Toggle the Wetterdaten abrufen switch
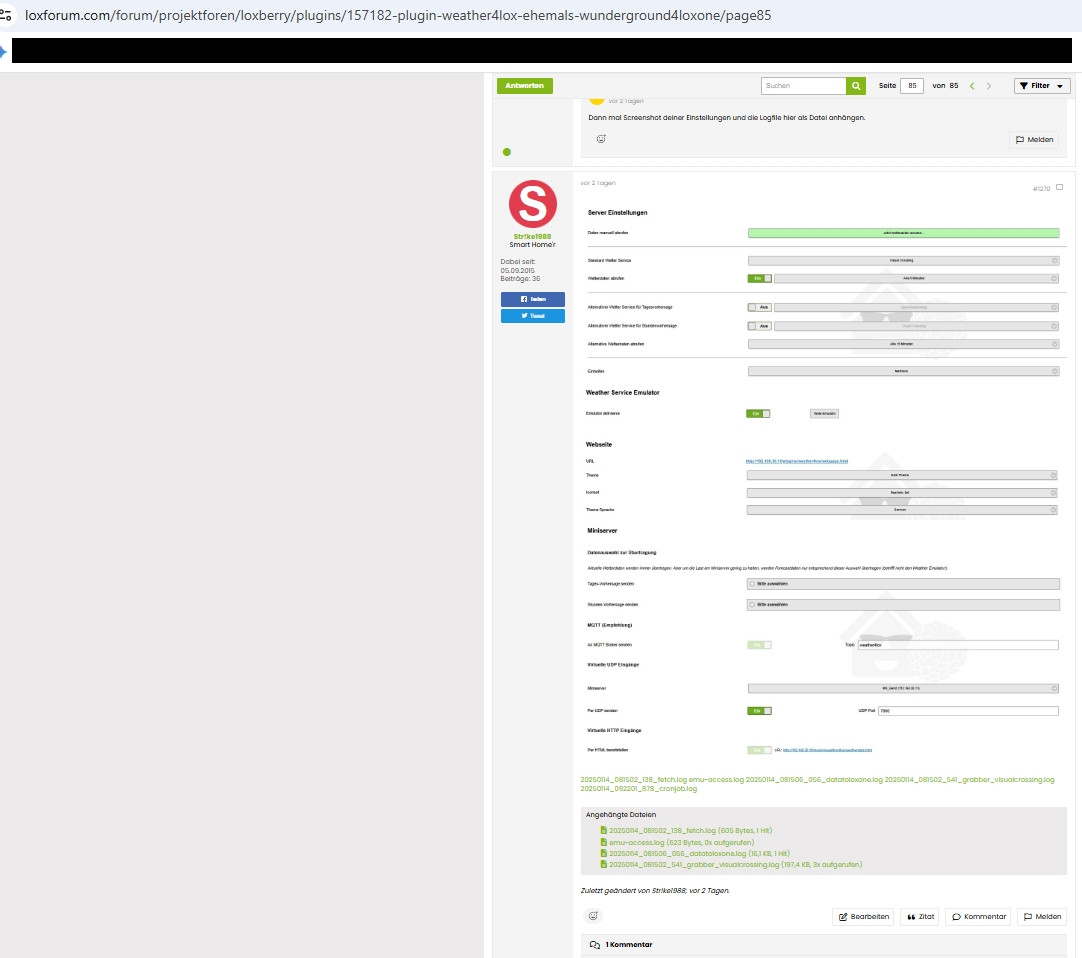Screen dimensions: 1082x958 click(x=759, y=278)
